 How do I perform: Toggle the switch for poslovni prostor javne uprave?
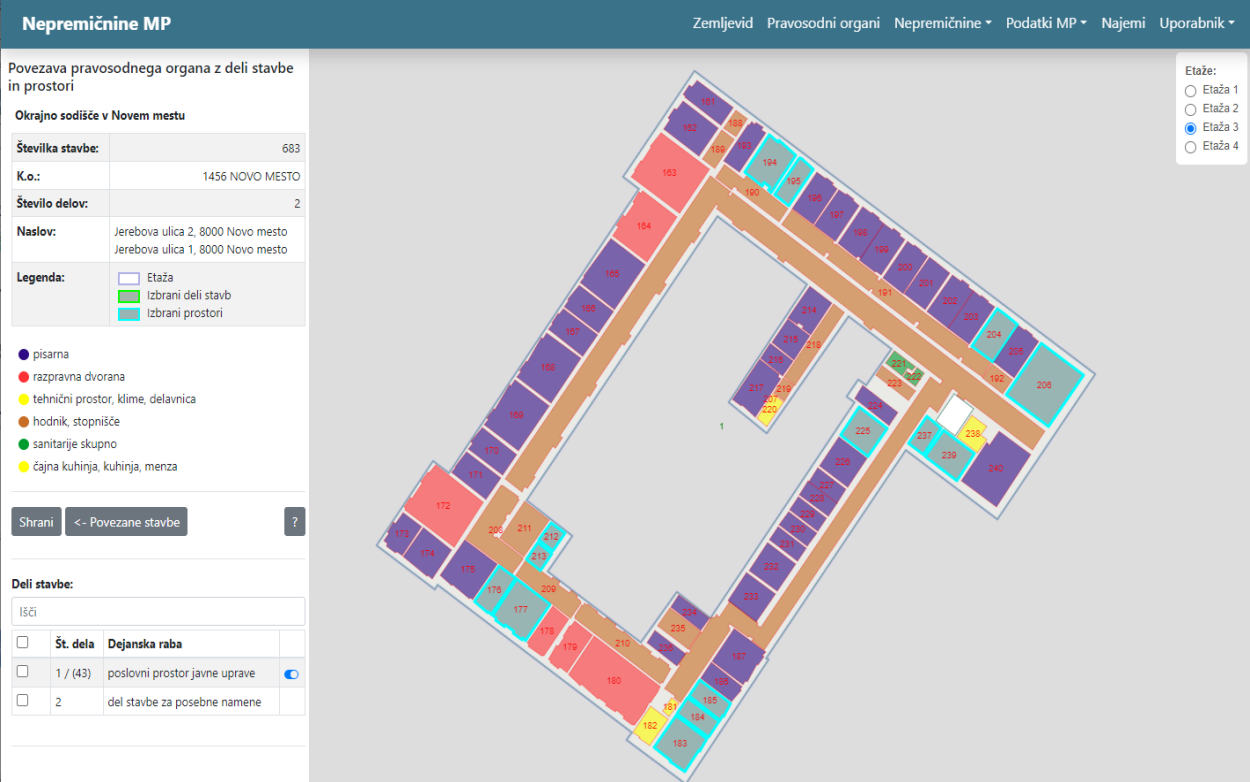point(292,674)
